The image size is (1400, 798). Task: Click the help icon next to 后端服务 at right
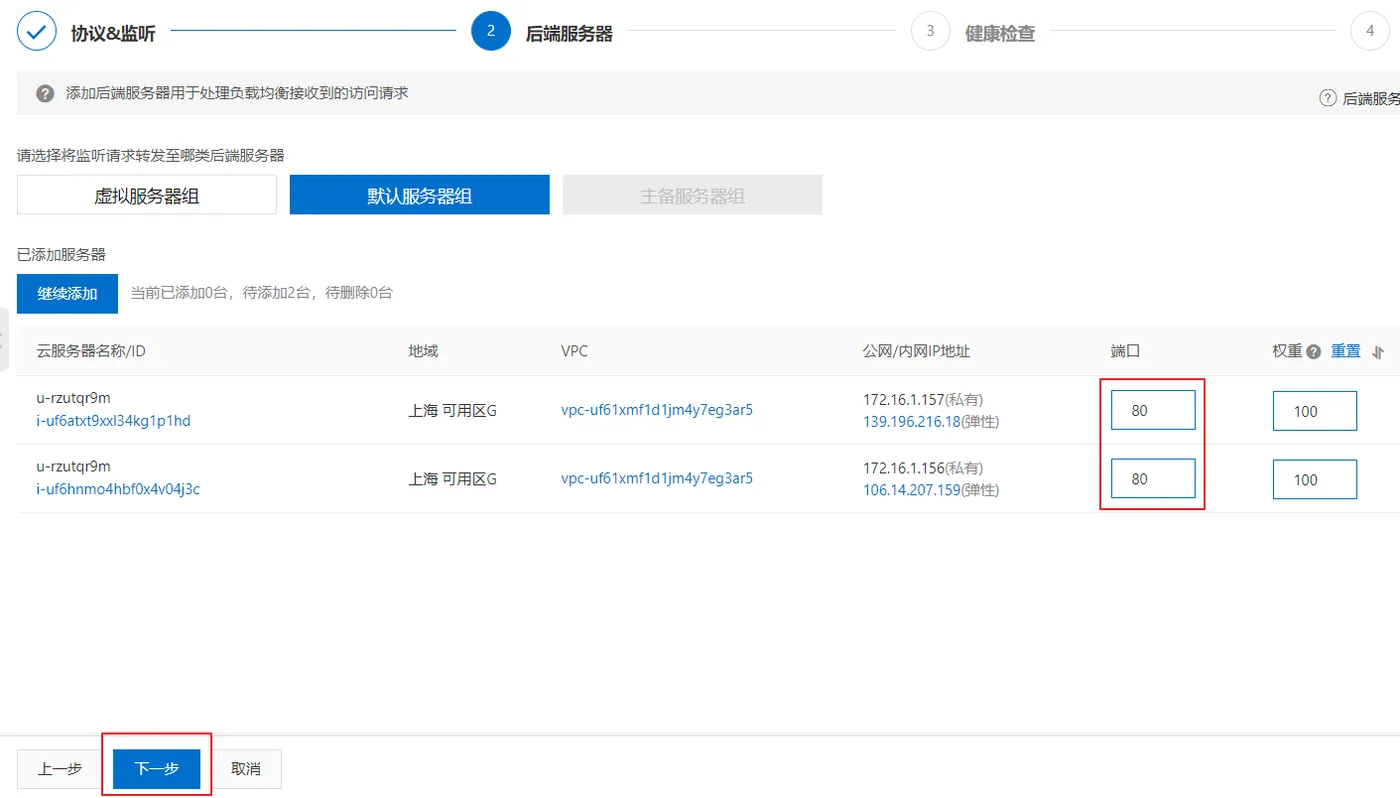point(1328,98)
